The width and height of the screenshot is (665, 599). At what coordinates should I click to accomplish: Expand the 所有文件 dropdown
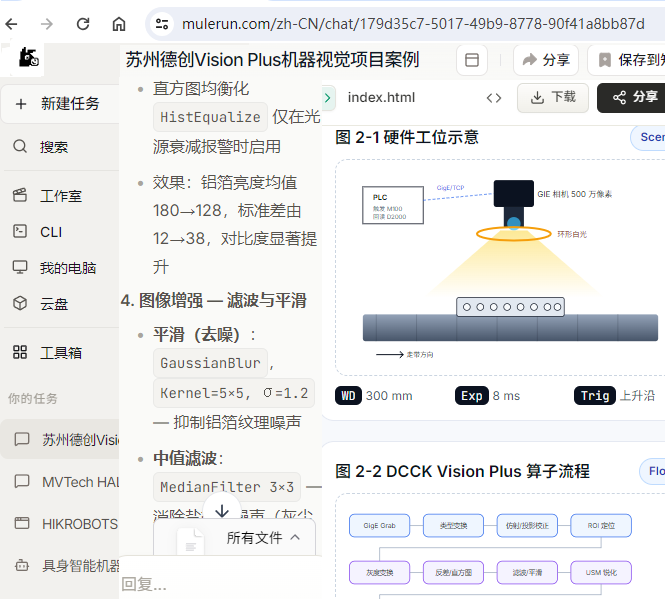click(263, 537)
